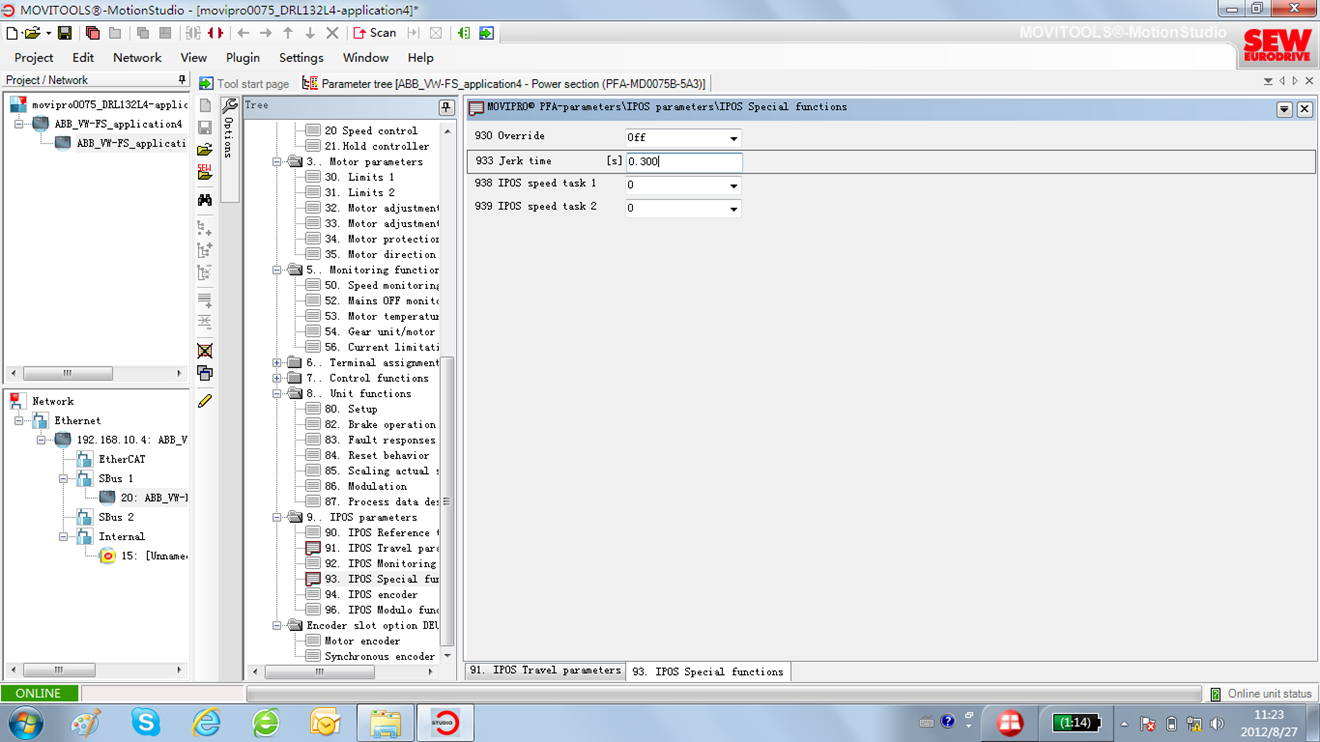Switch to the Tool start page tab
Image resolution: width=1320 pixels, height=742 pixels.
pos(245,84)
